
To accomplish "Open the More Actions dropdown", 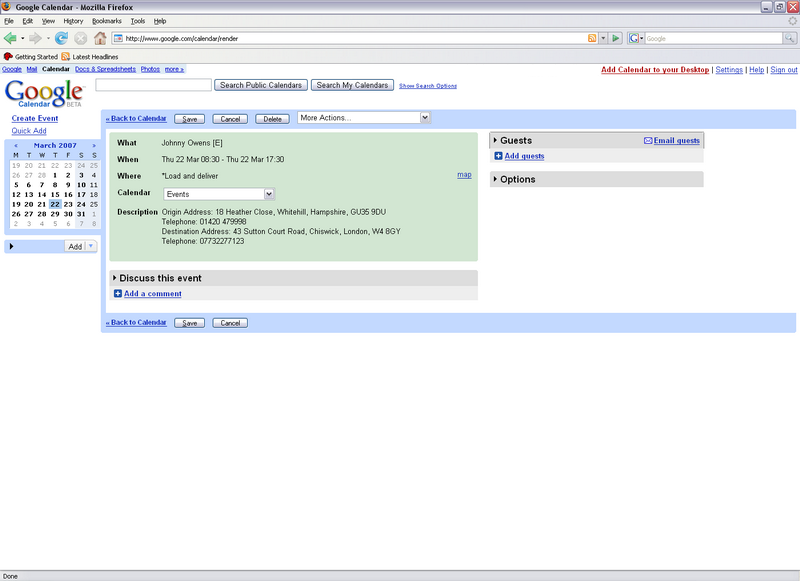I will [x=364, y=118].
